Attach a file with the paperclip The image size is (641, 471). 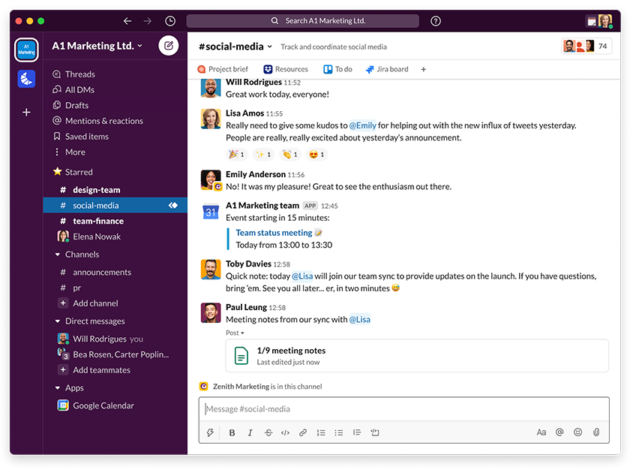pos(596,432)
